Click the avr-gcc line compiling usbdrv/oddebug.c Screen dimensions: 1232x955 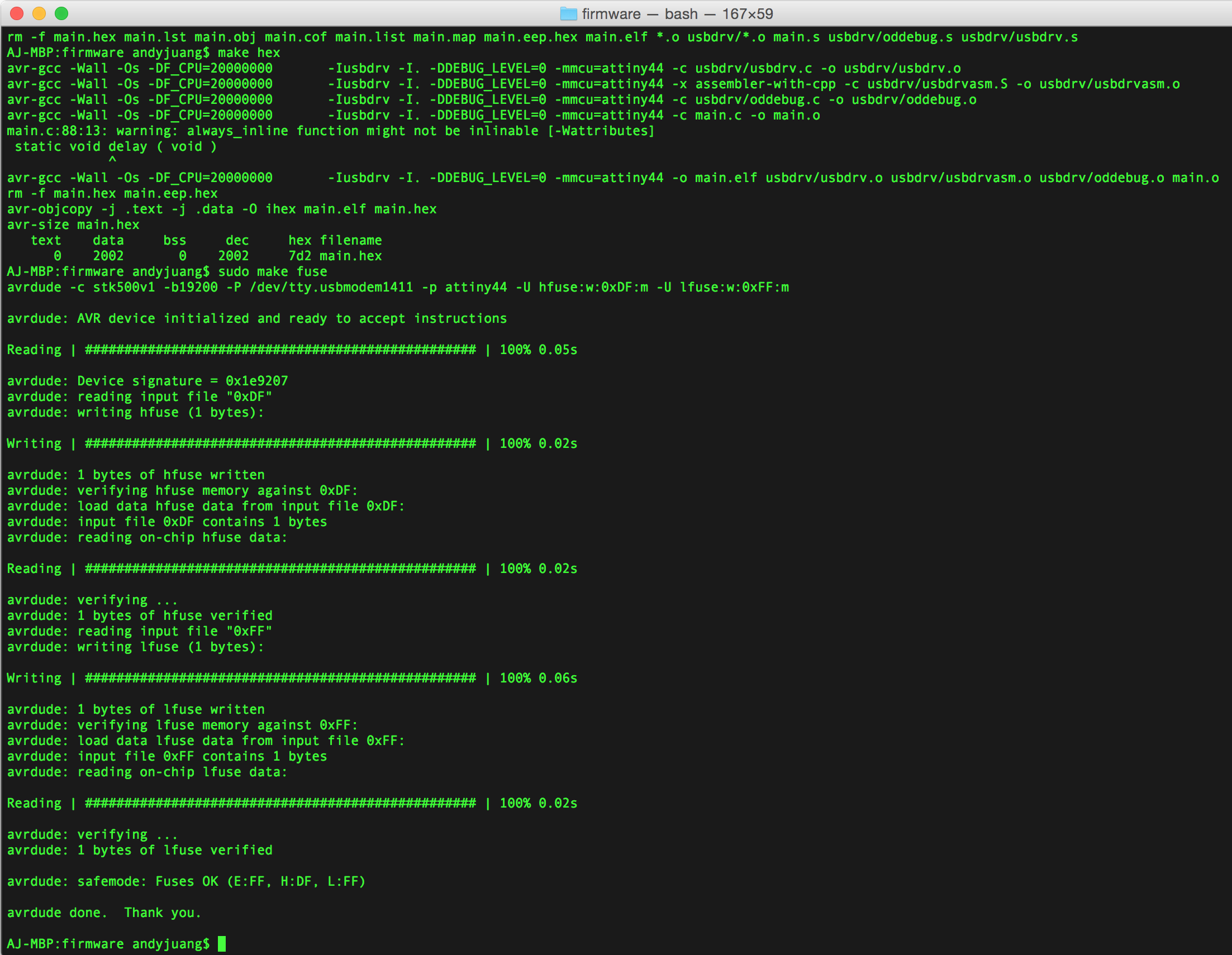[x=491, y=99]
